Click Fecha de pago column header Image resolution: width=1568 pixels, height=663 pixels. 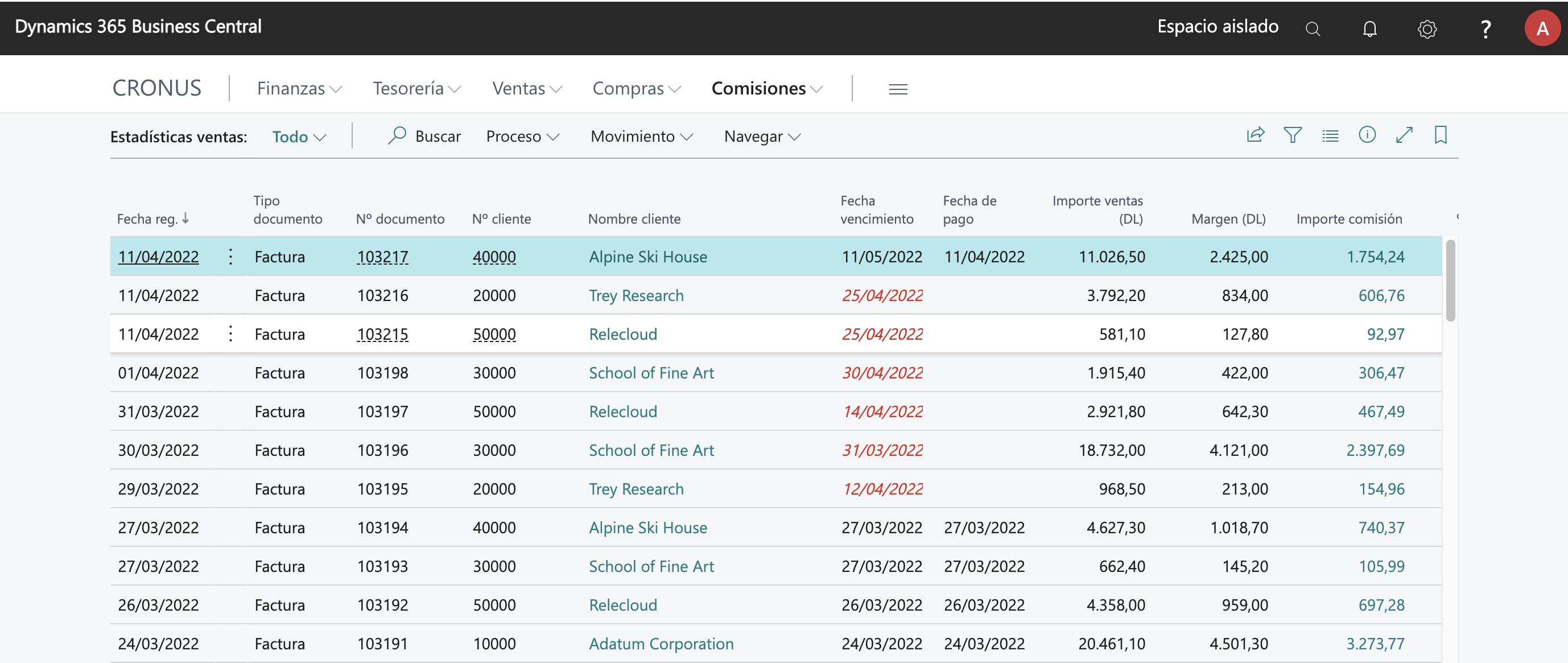(969, 209)
